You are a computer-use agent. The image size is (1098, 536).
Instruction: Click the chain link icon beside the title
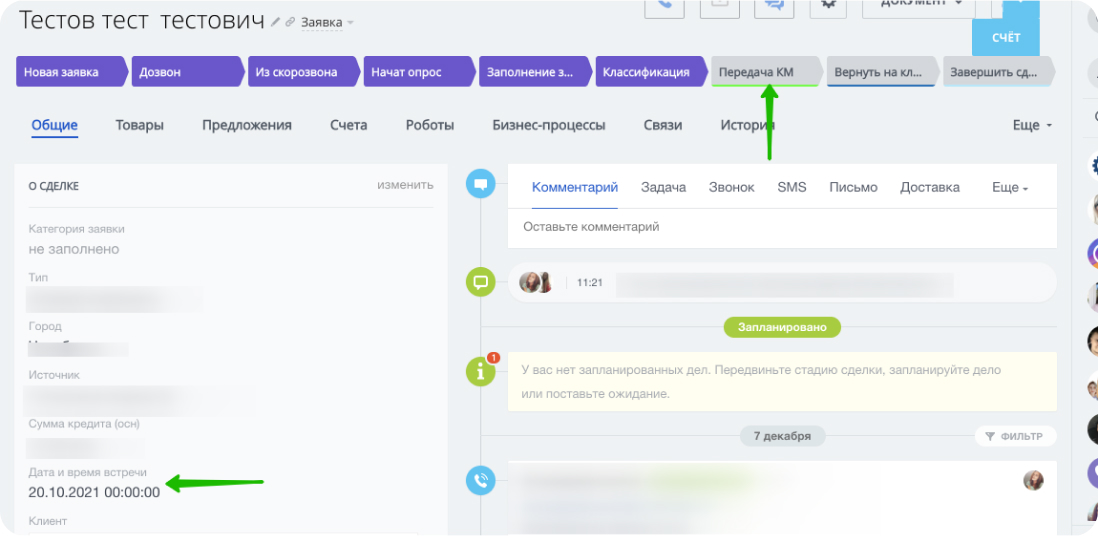290,22
